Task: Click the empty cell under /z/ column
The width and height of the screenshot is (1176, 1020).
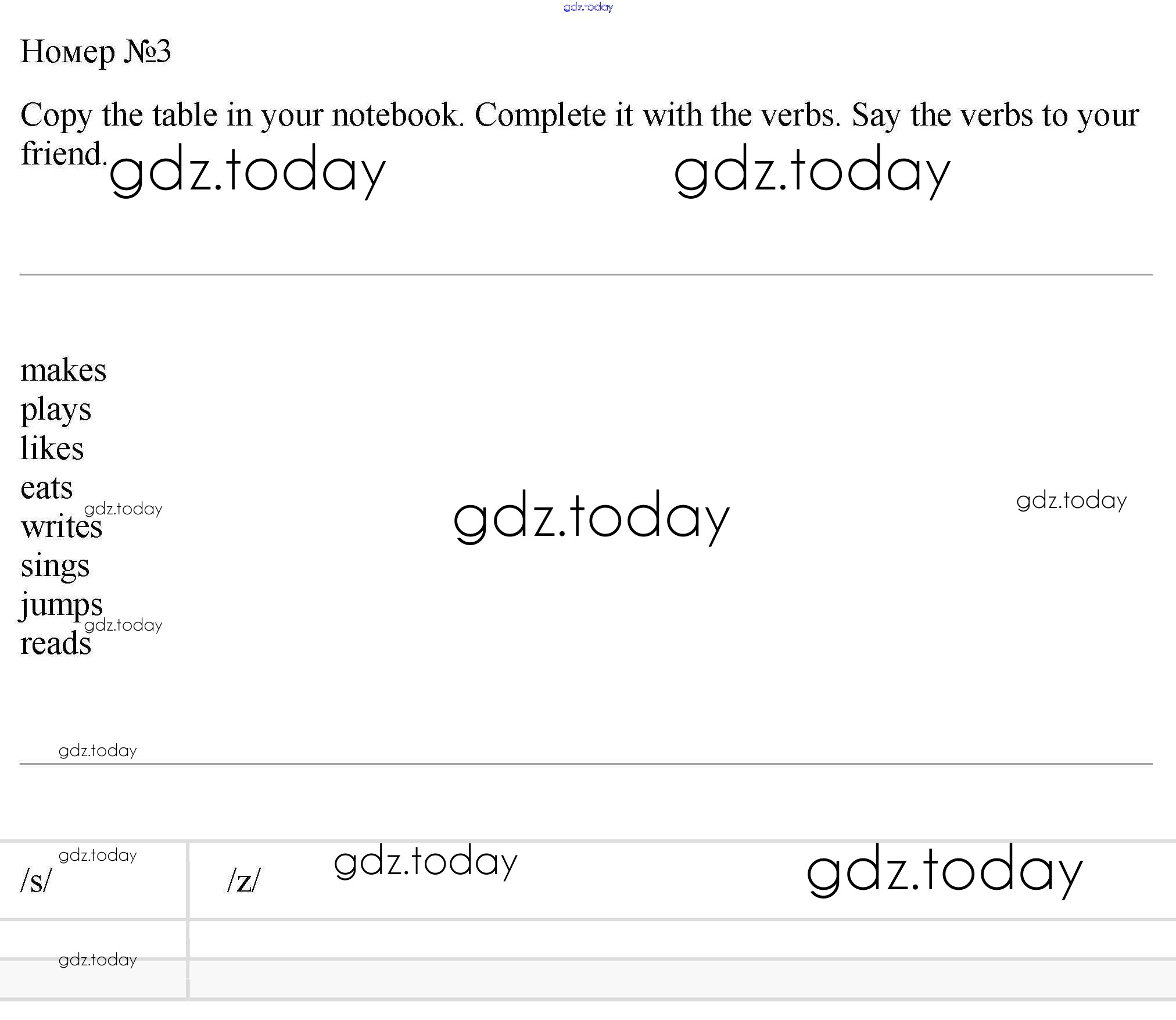Action: coord(683,939)
